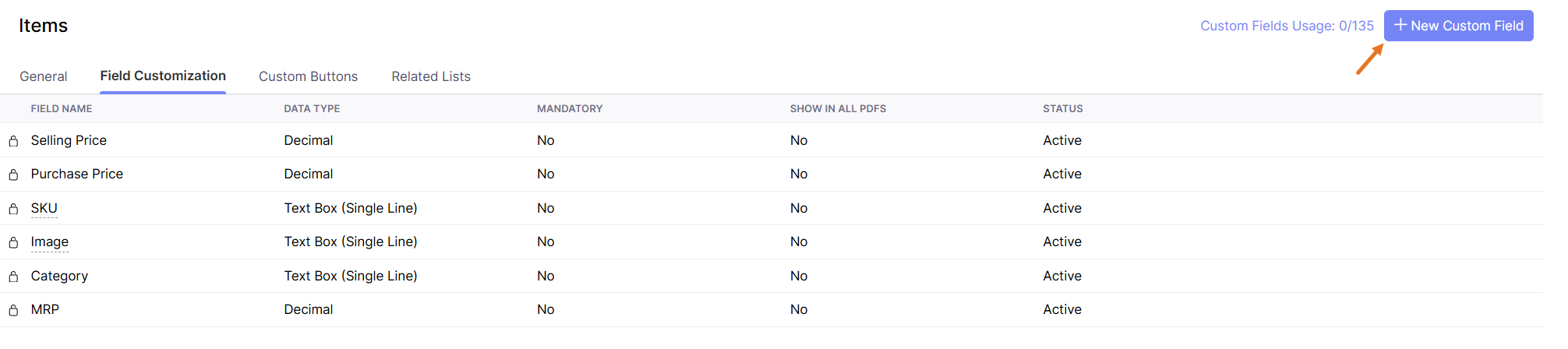Click the plus icon for New Custom Field
1568x349 pixels.
pyautogui.click(x=1400, y=25)
